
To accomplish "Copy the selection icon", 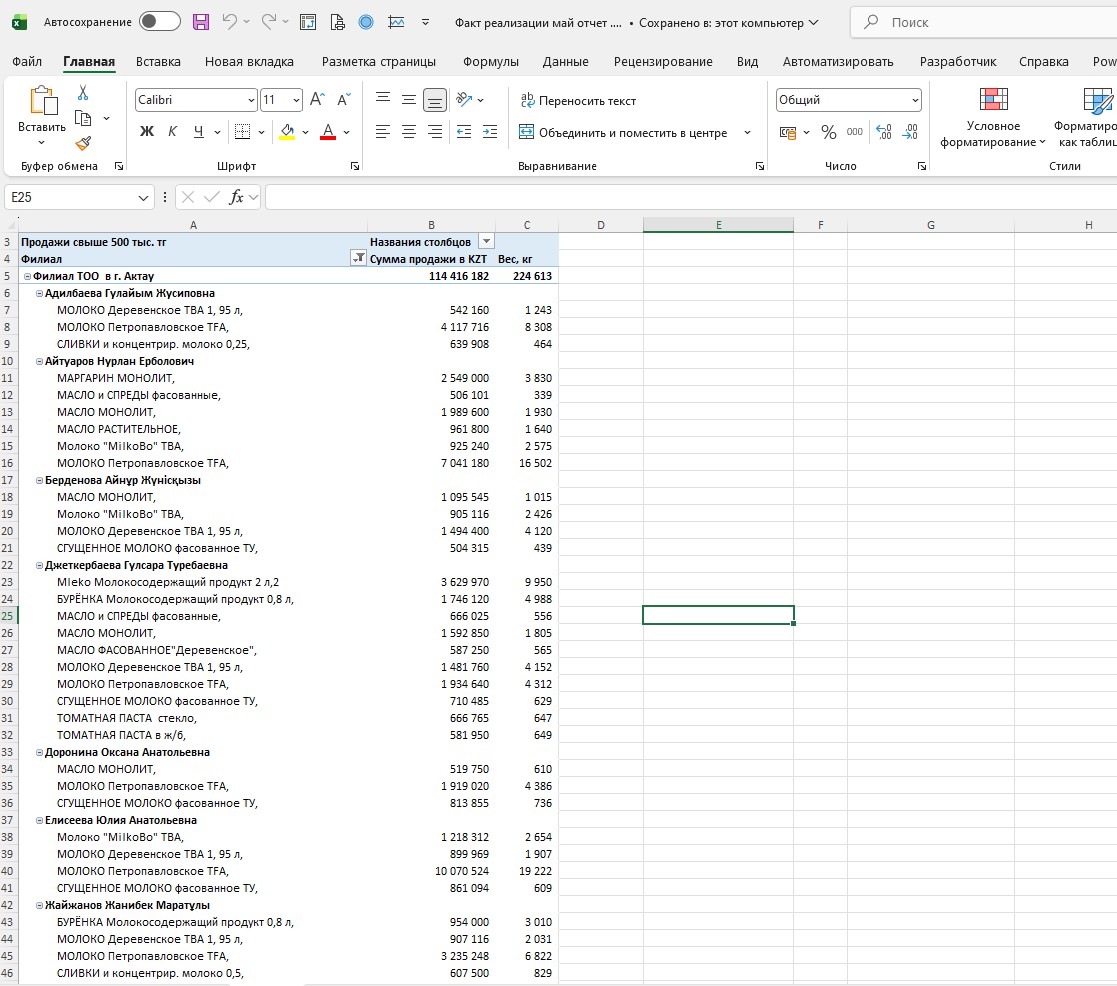I will point(83,118).
